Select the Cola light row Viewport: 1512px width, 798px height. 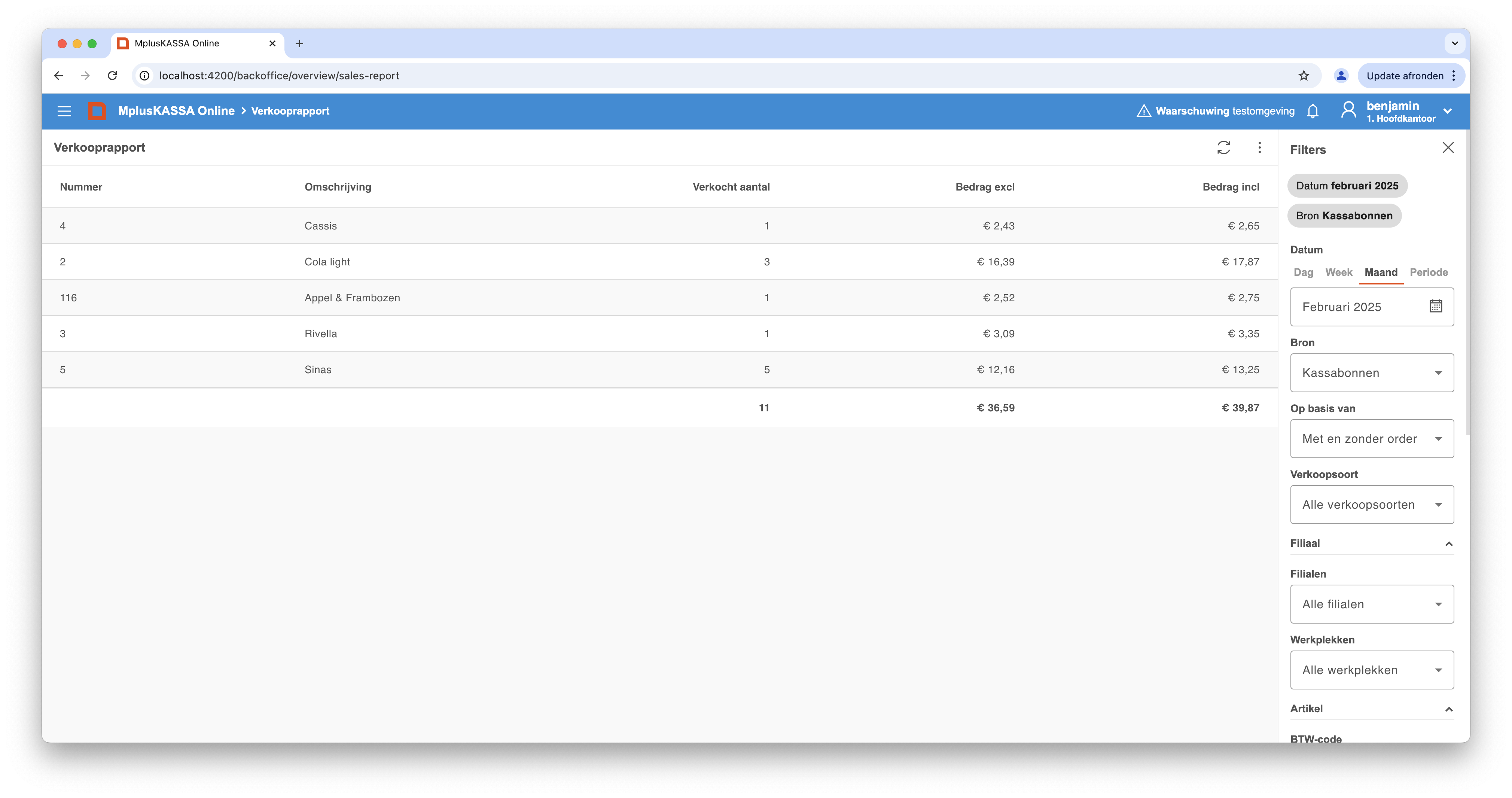(660, 262)
